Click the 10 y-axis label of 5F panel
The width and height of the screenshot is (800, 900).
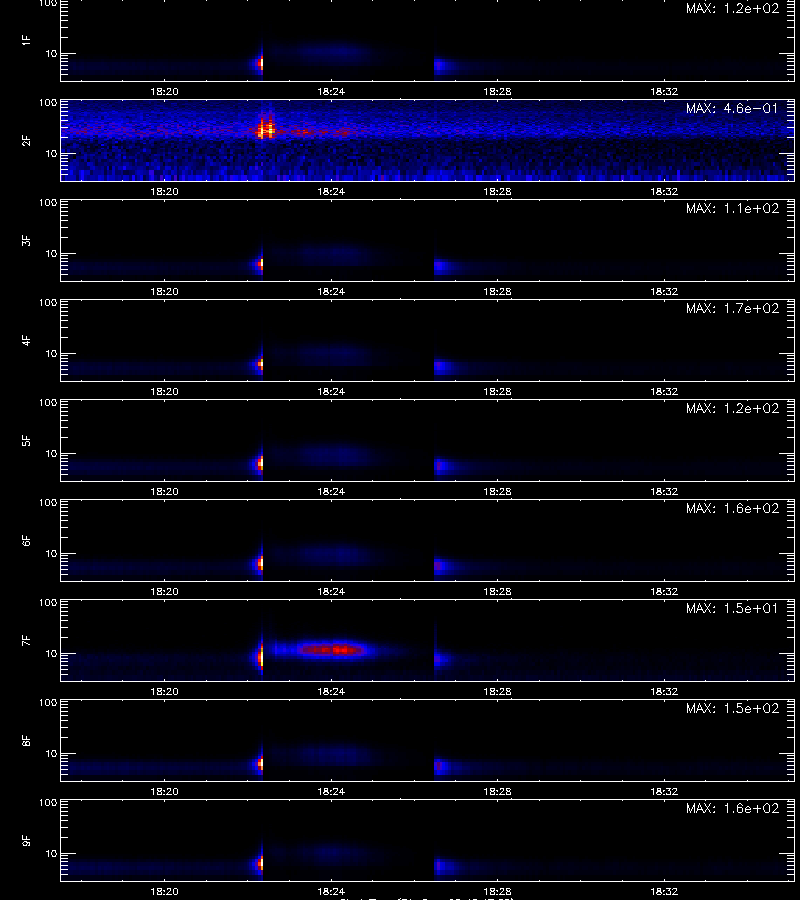coord(51,453)
